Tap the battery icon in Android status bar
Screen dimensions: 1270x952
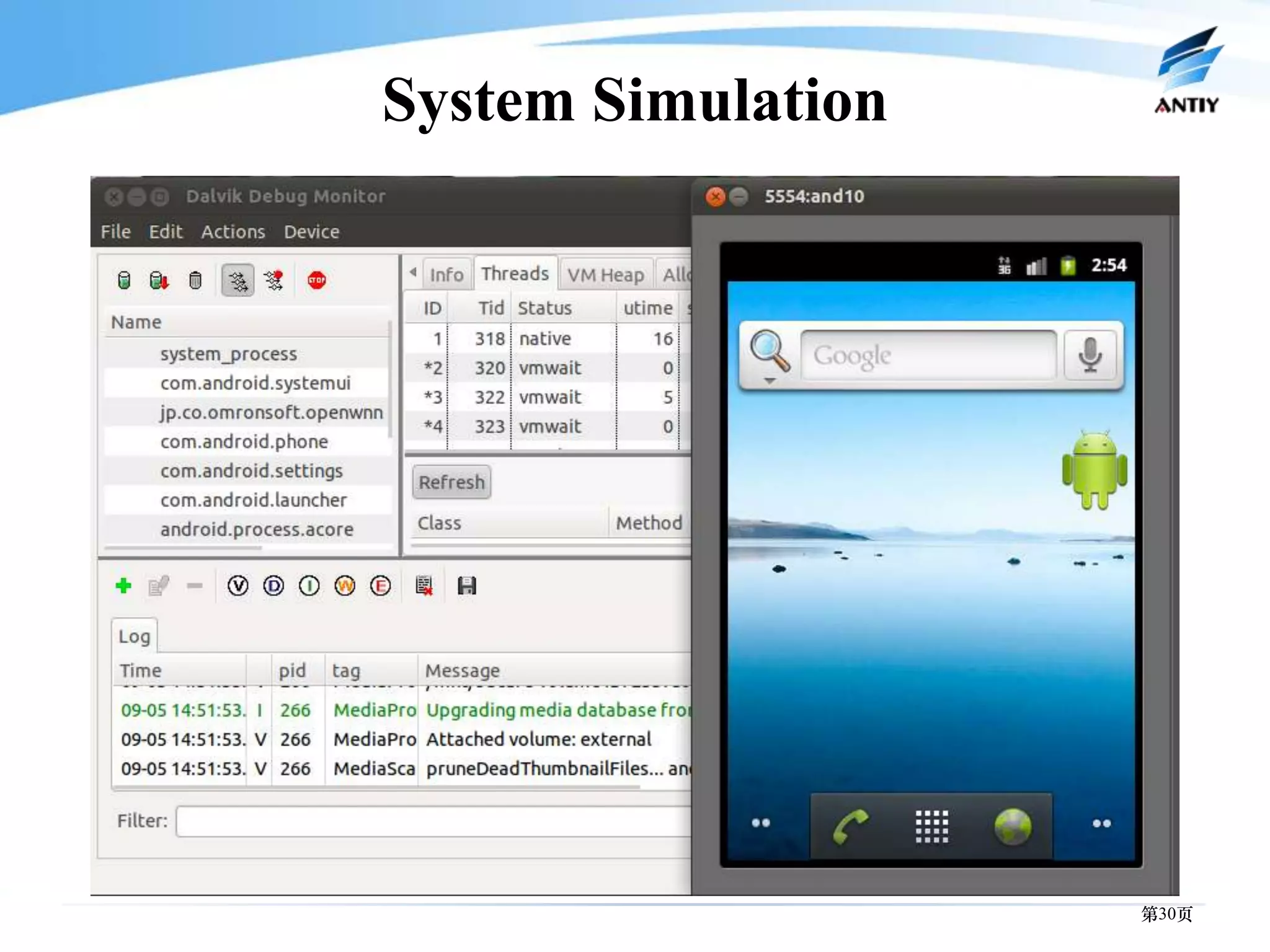point(1068,265)
